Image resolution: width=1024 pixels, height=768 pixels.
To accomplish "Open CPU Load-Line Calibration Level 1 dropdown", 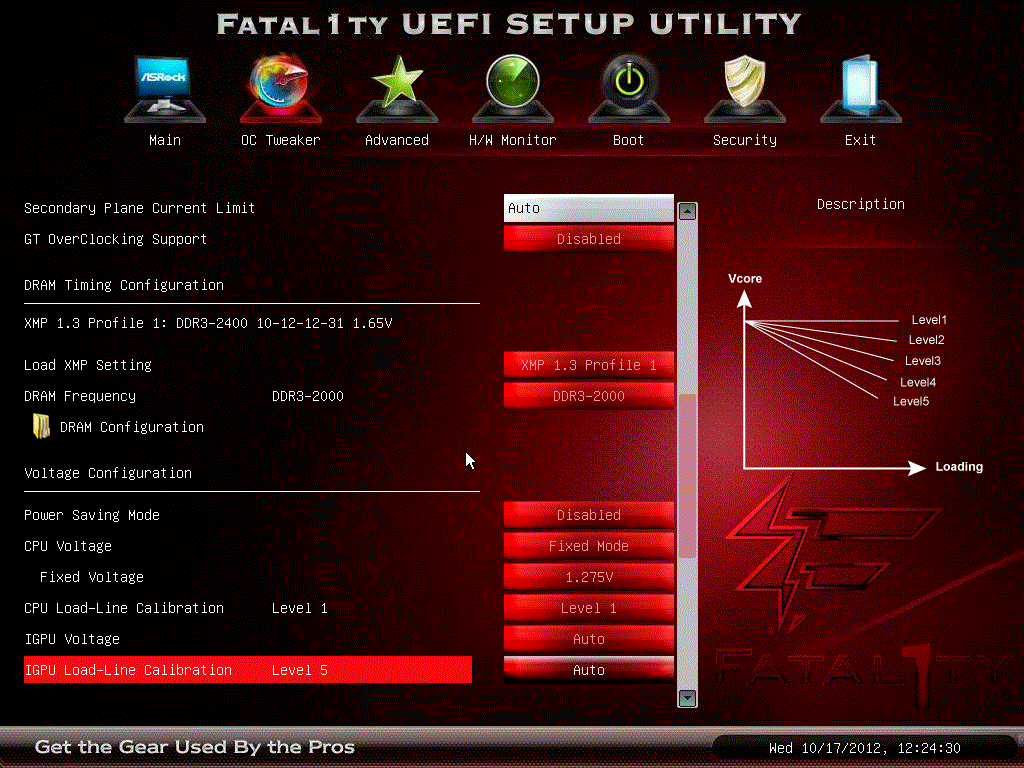I will click(588, 608).
